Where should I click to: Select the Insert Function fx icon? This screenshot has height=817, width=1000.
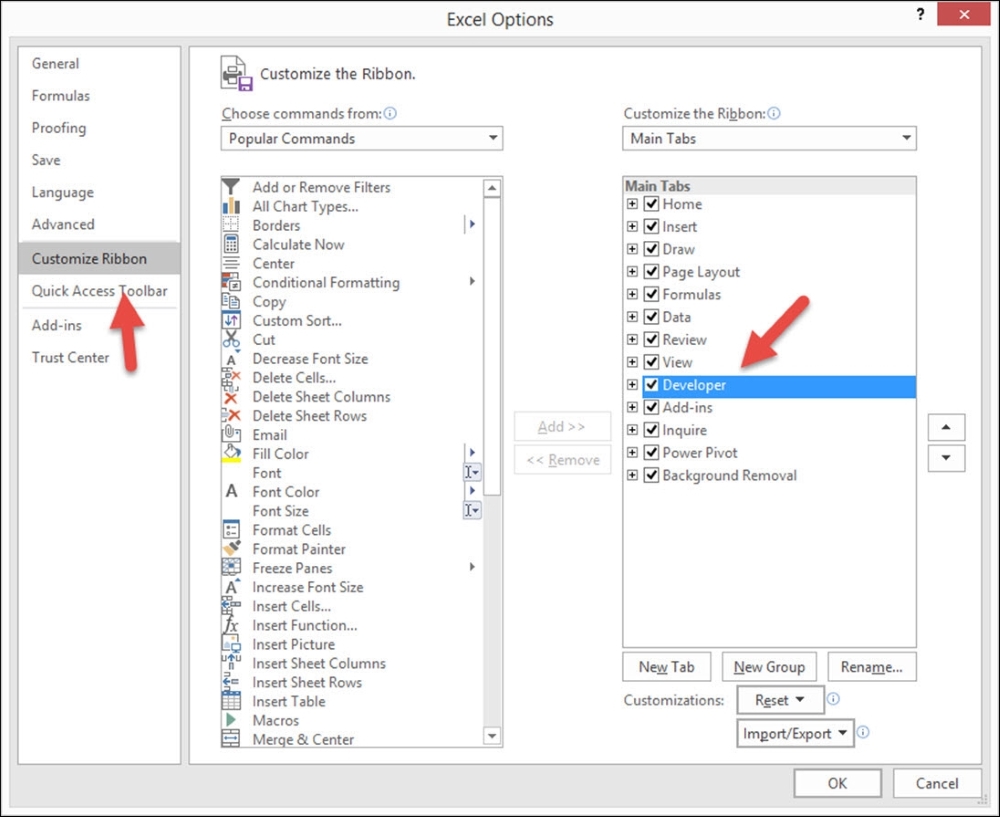pyautogui.click(x=231, y=625)
